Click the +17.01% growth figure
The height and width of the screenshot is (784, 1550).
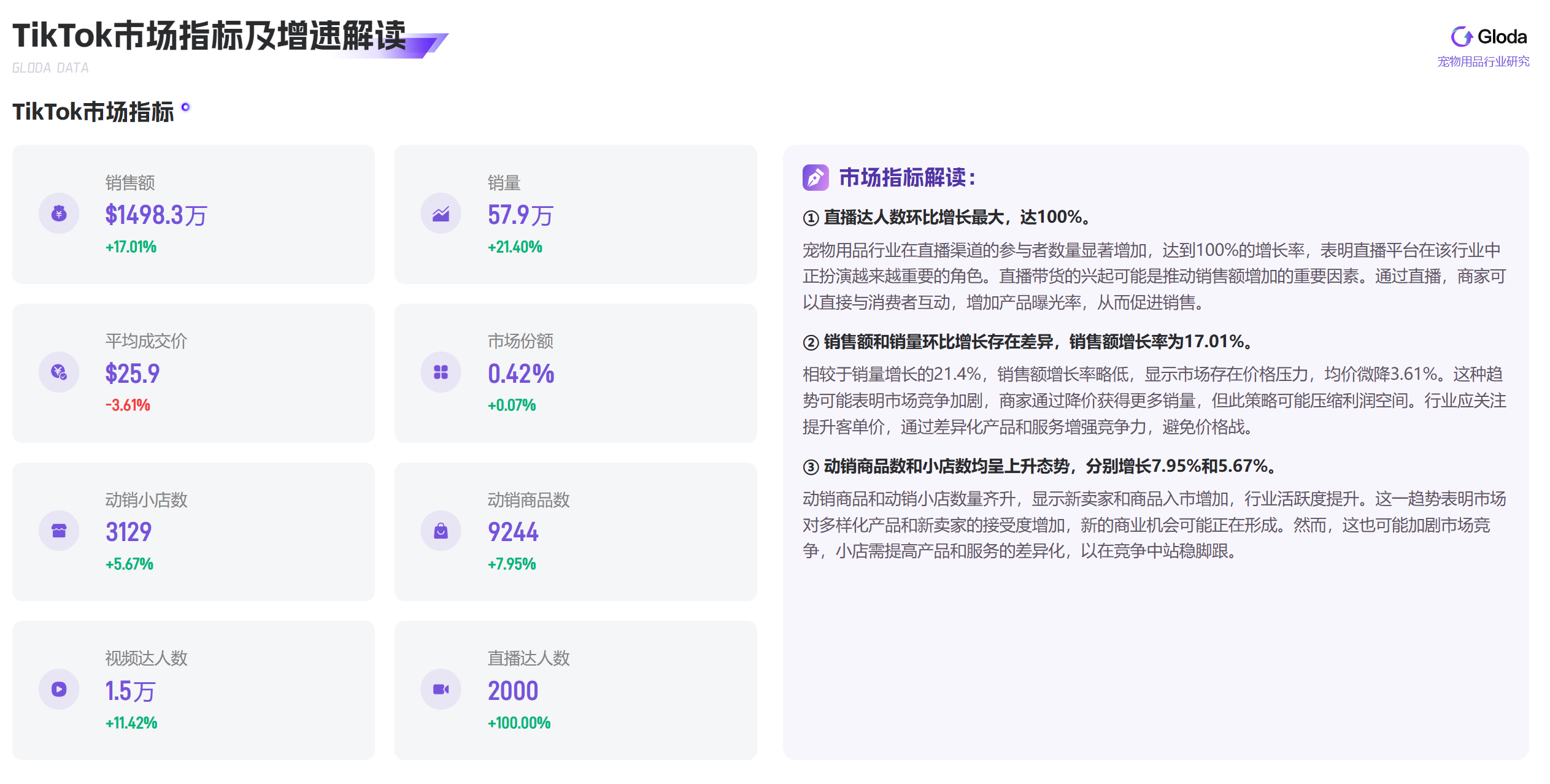click(131, 247)
